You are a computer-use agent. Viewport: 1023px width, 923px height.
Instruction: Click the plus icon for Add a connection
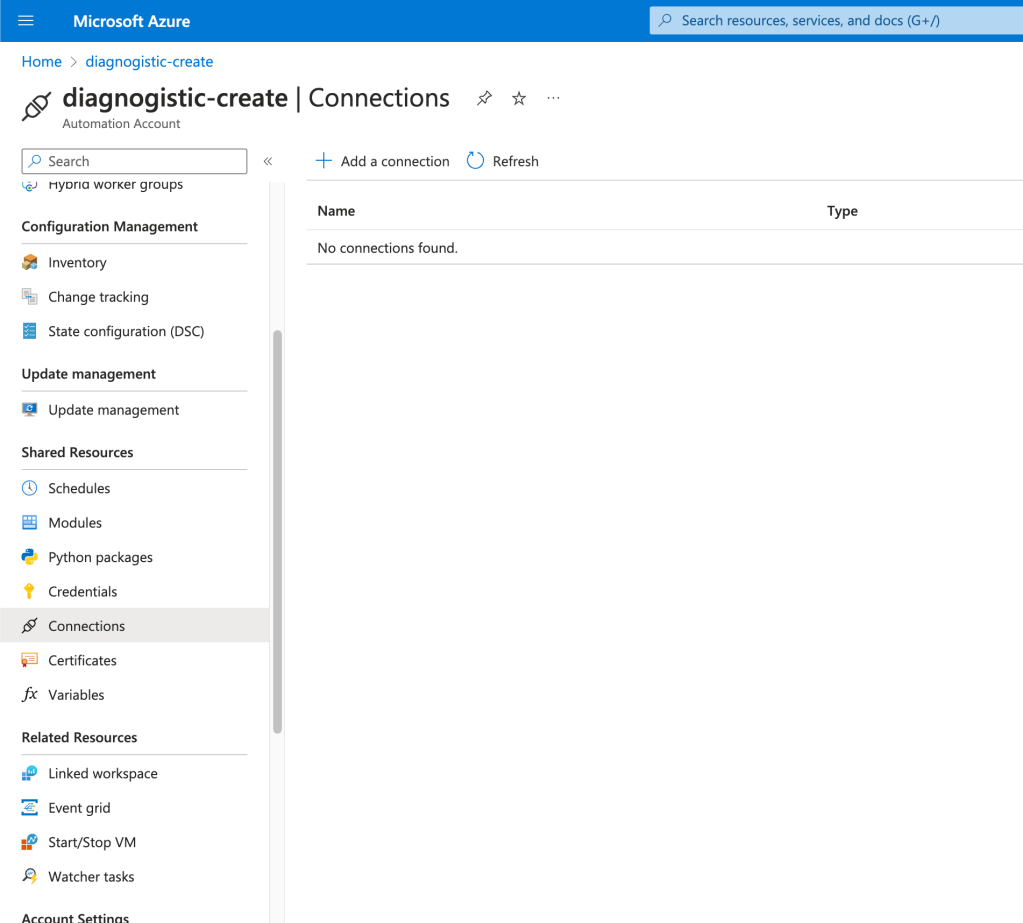coord(324,160)
